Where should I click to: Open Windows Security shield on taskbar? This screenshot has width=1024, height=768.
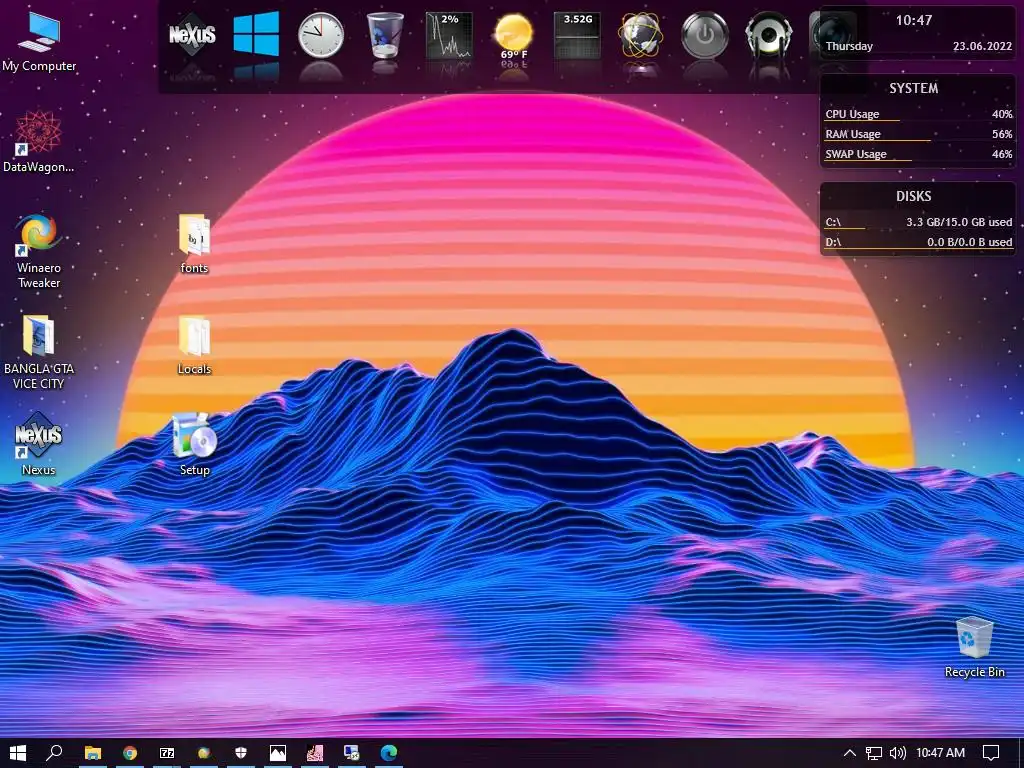coord(241,753)
